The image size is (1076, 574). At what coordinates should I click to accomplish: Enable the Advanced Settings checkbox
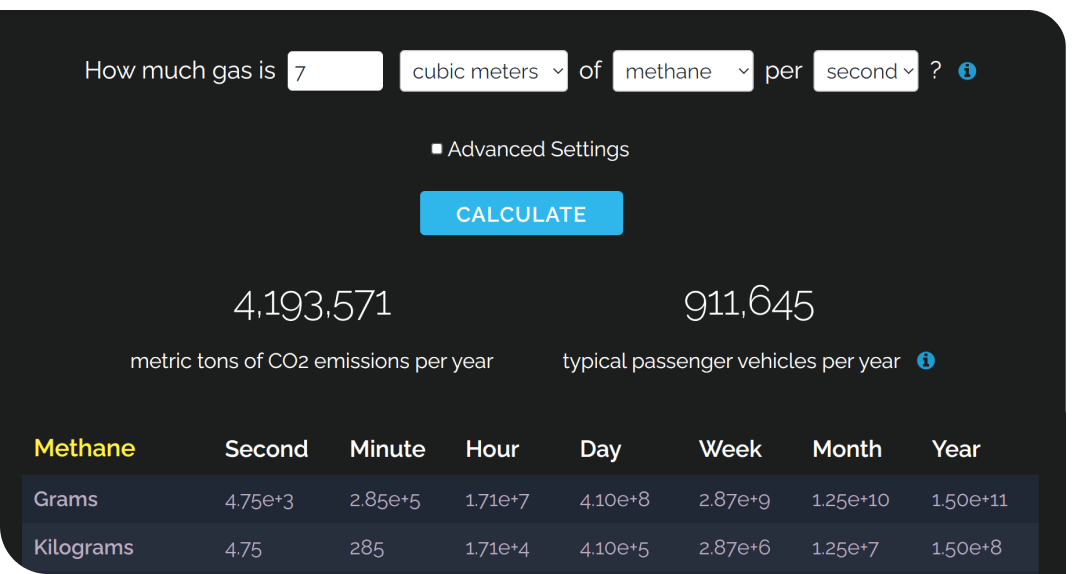(x=437, y=149)
